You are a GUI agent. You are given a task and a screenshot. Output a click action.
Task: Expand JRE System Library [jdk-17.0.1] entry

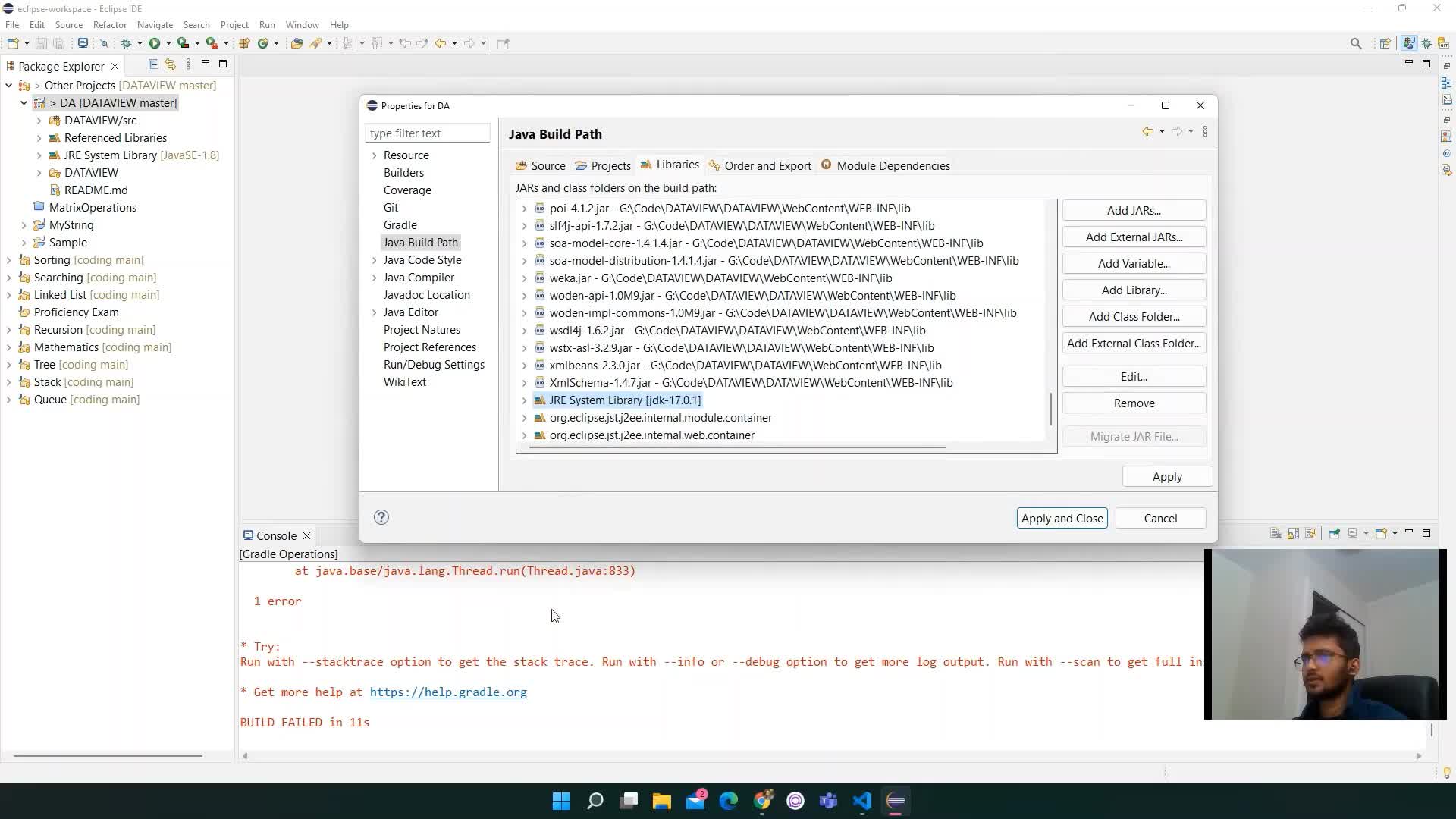point(524,400)
